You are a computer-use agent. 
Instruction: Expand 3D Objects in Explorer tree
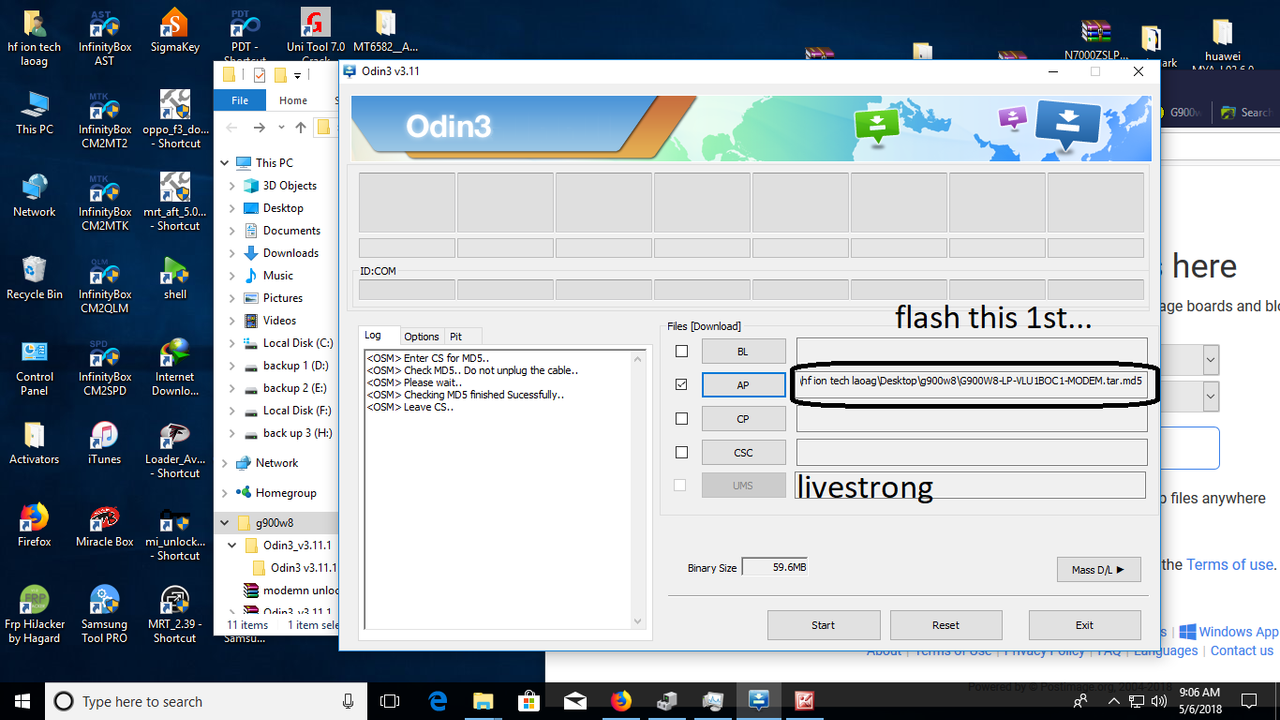(x=232, y=185)
